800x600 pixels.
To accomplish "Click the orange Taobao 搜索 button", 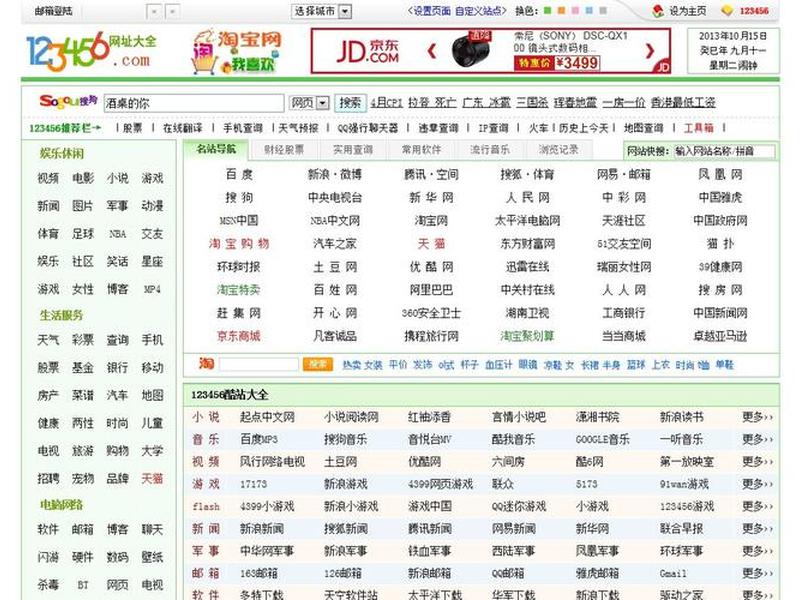I will tap(317, 364).
